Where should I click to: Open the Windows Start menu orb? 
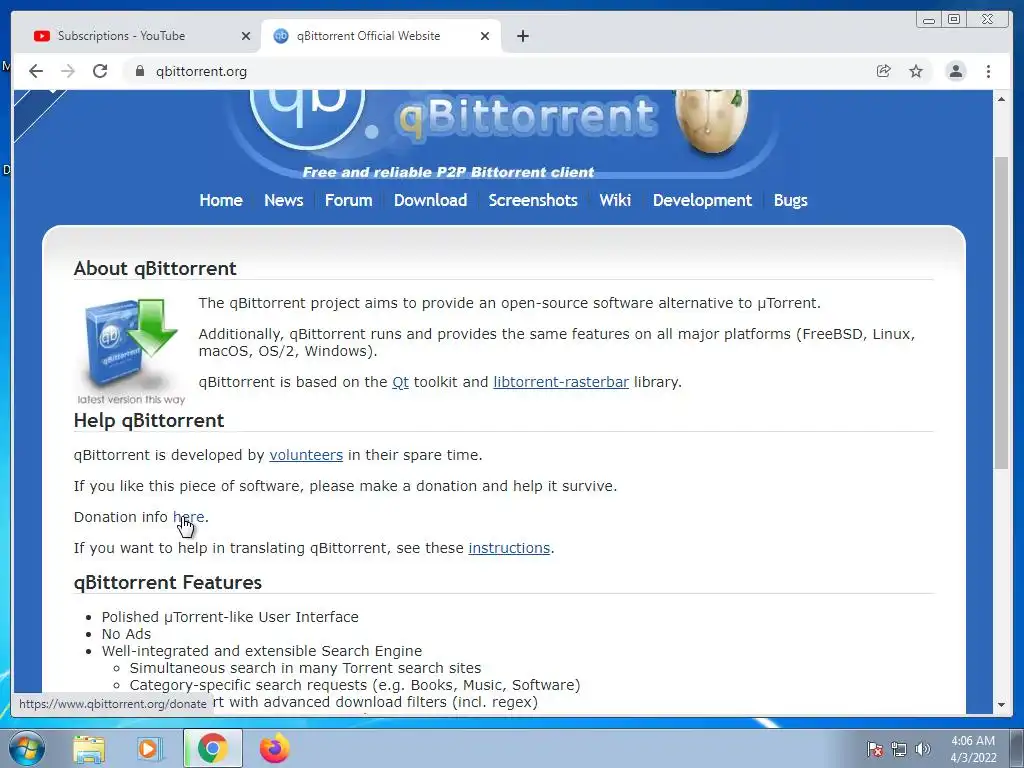click(x=26, y=748)
